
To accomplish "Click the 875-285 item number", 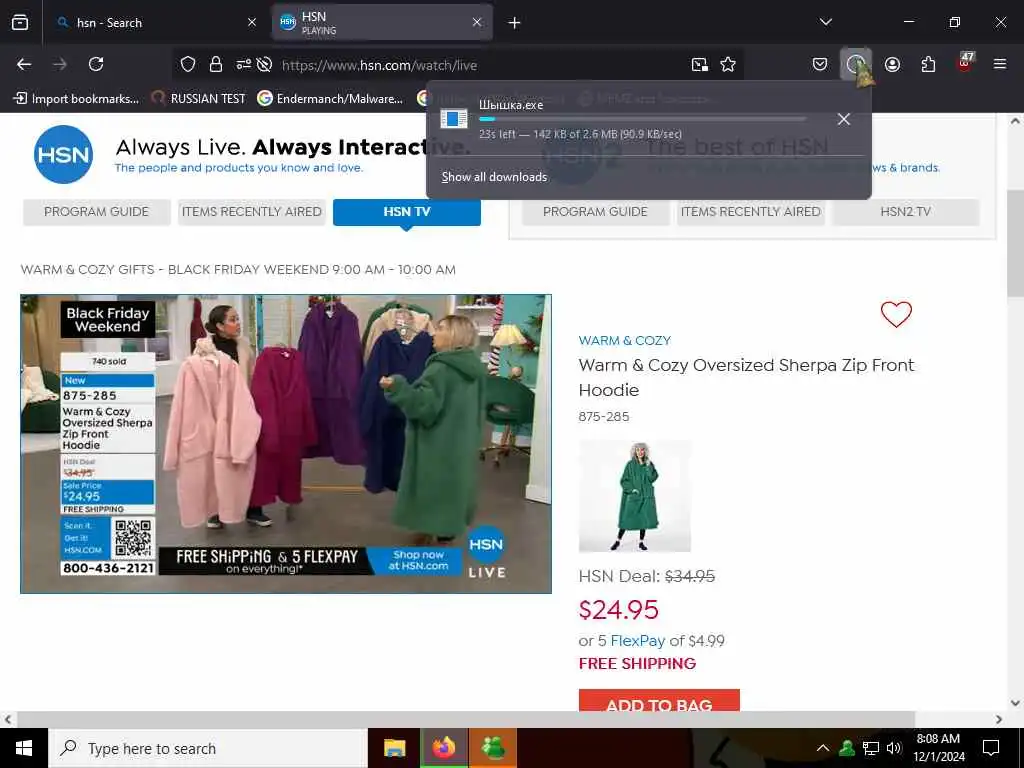I will point(603,417).
